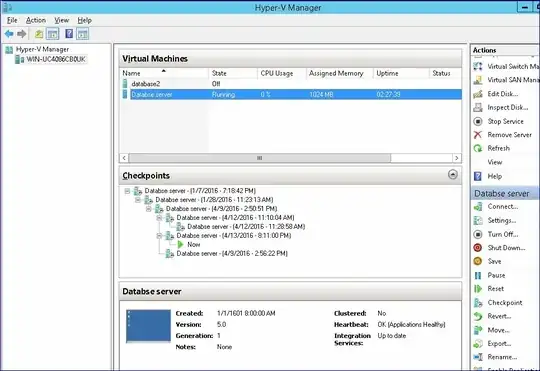The image size is (540, 371).
Task: Click Export... action
Action: click(x=492, y=343)
